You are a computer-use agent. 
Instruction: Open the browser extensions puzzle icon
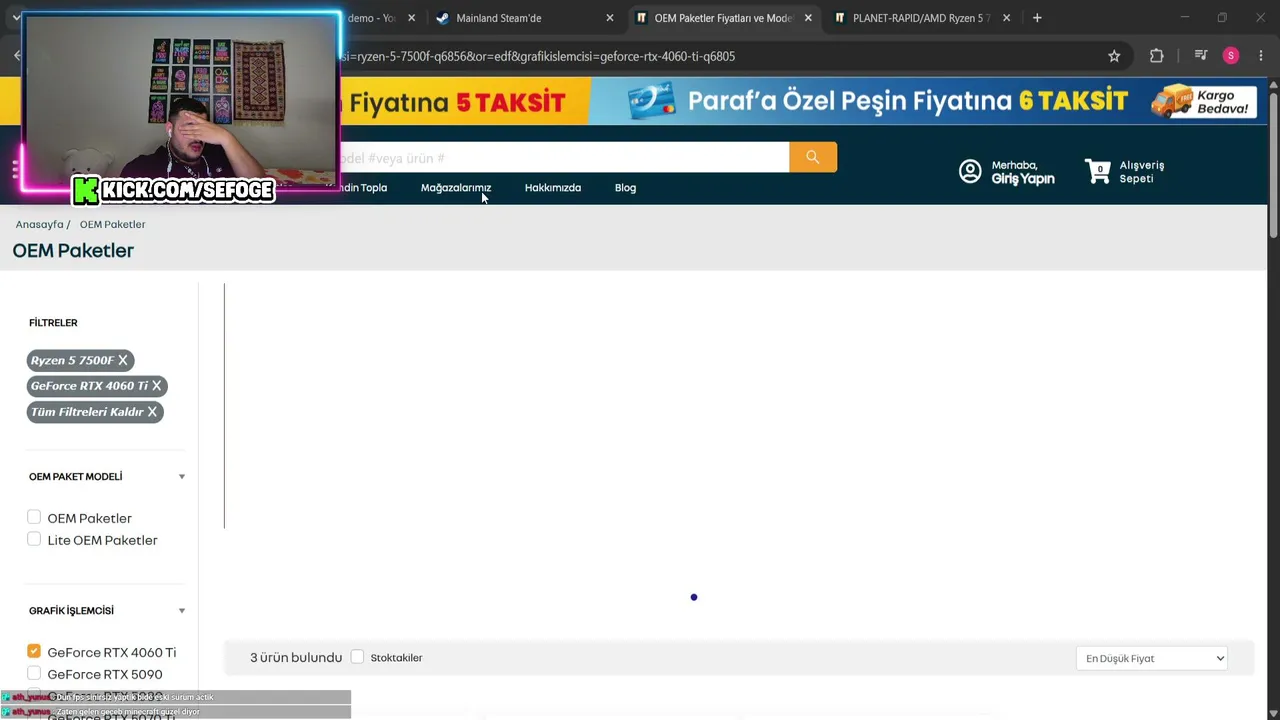[1157, 56]
